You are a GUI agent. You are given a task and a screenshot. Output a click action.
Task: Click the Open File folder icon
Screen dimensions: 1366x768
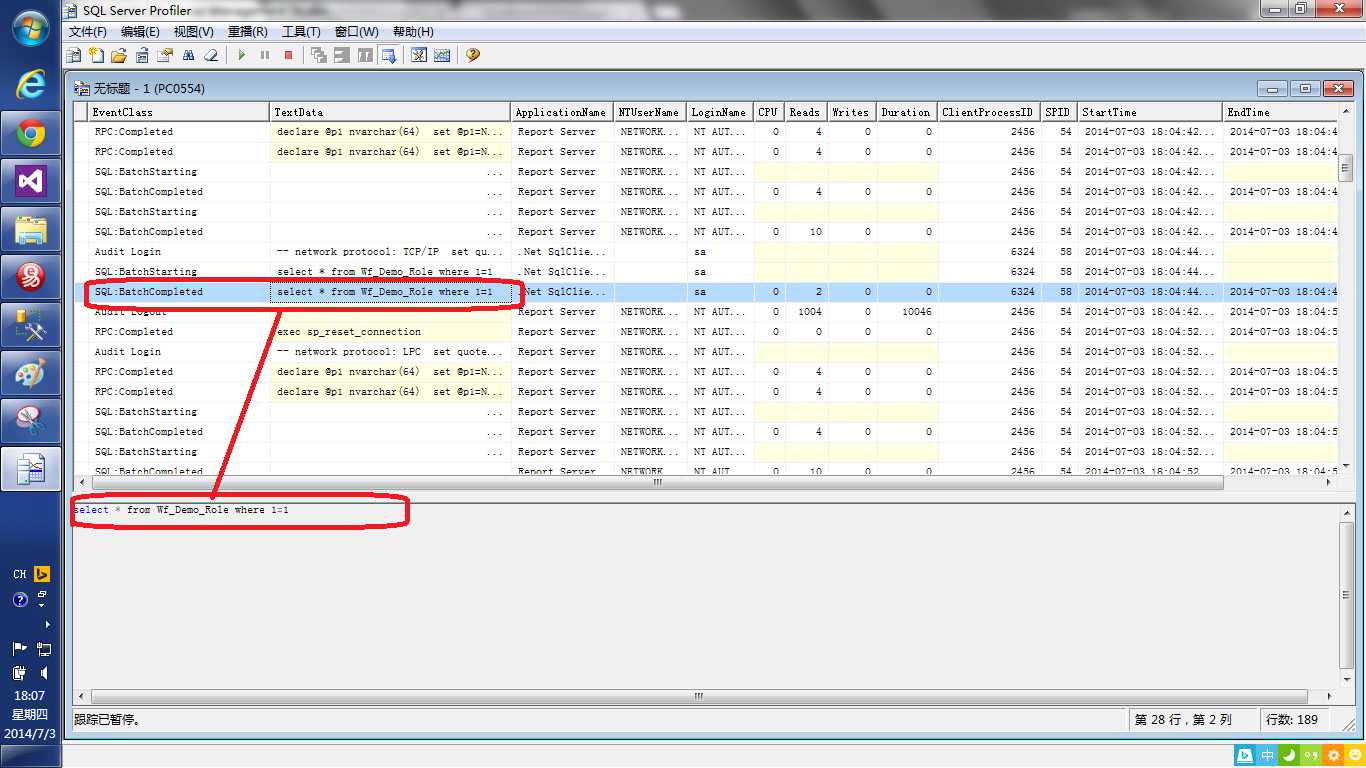(119, 55)
